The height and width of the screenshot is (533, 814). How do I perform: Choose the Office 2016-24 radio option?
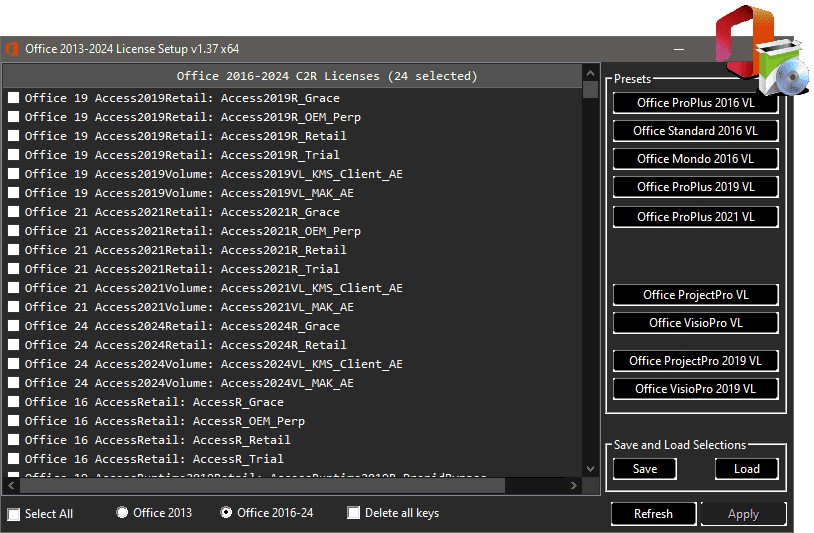point(226,513)
